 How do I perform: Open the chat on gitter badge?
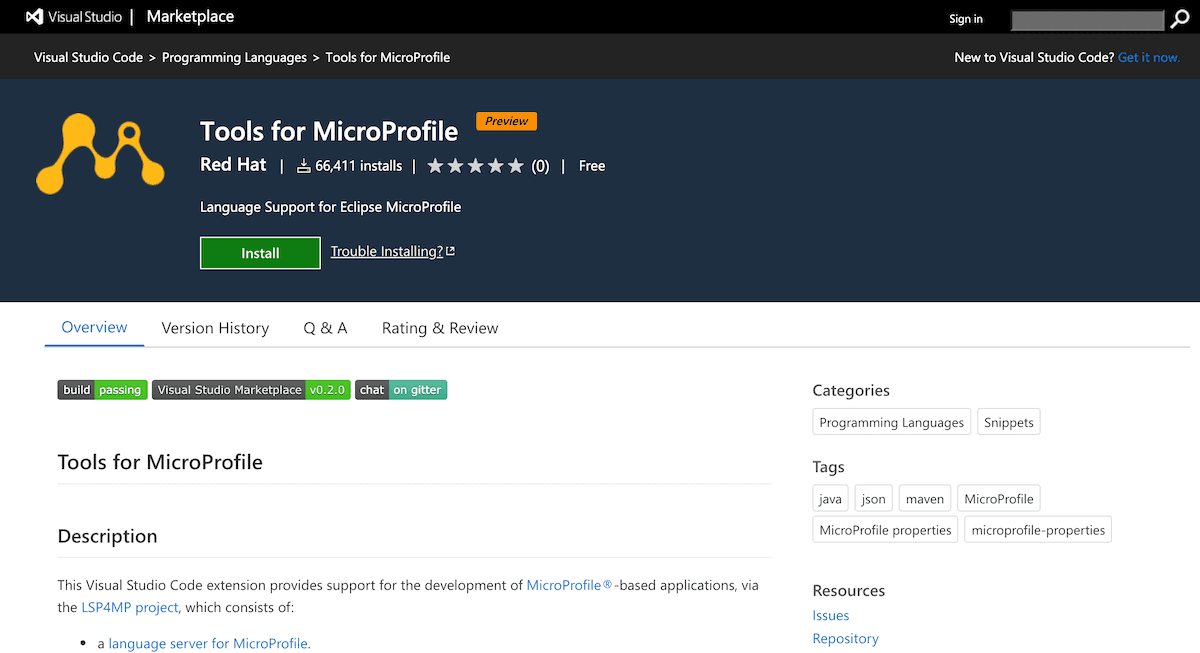point(401,390)
